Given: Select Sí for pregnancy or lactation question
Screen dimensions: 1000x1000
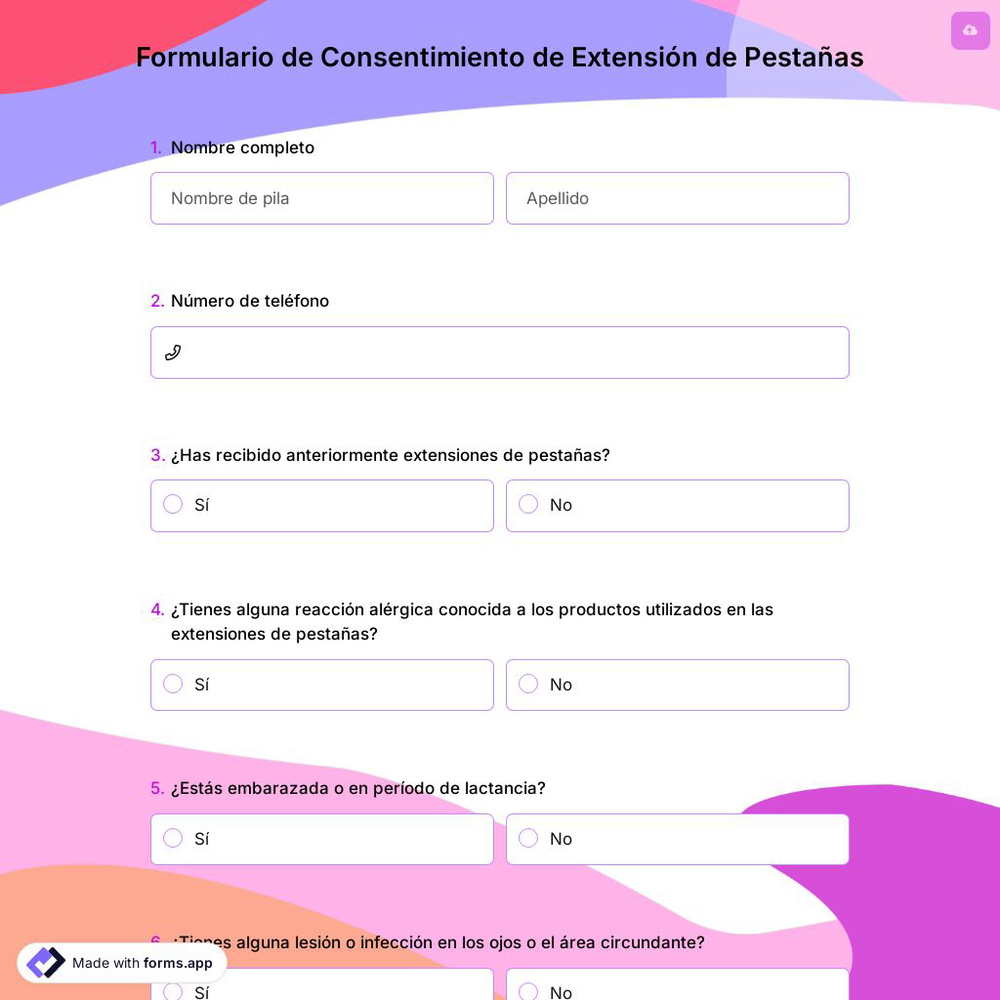Looking at the screenshot, I should 172,838.
